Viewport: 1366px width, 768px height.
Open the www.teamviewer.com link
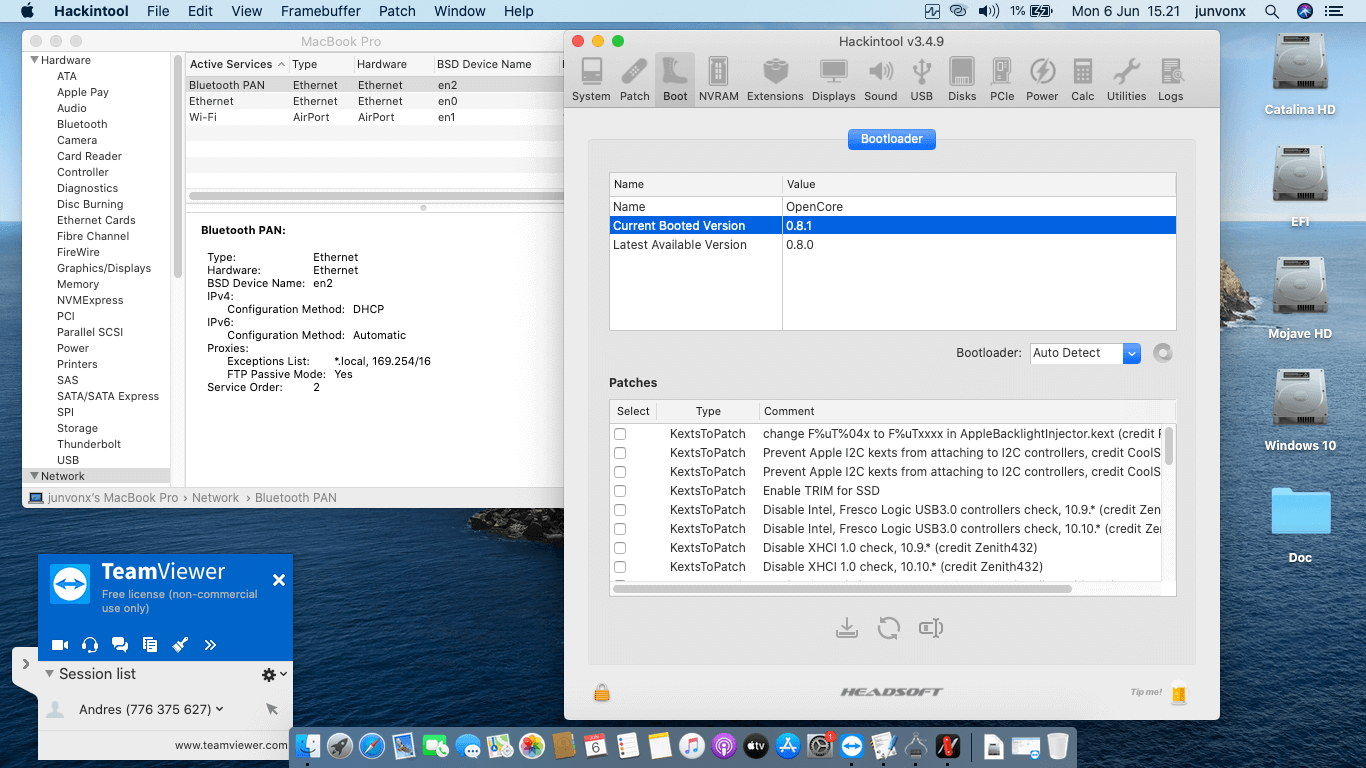(x=231, y=745)
